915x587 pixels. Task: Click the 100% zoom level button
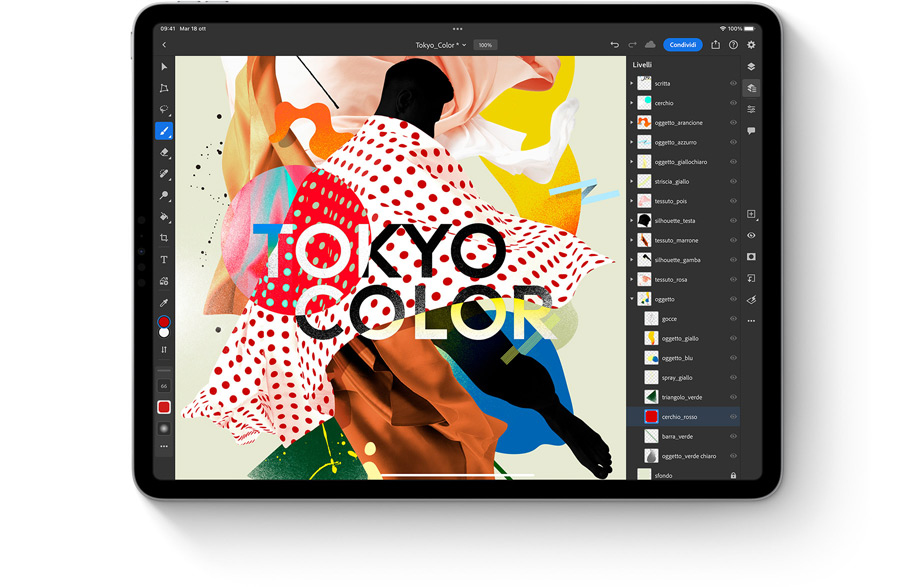(x=485, y=45)
